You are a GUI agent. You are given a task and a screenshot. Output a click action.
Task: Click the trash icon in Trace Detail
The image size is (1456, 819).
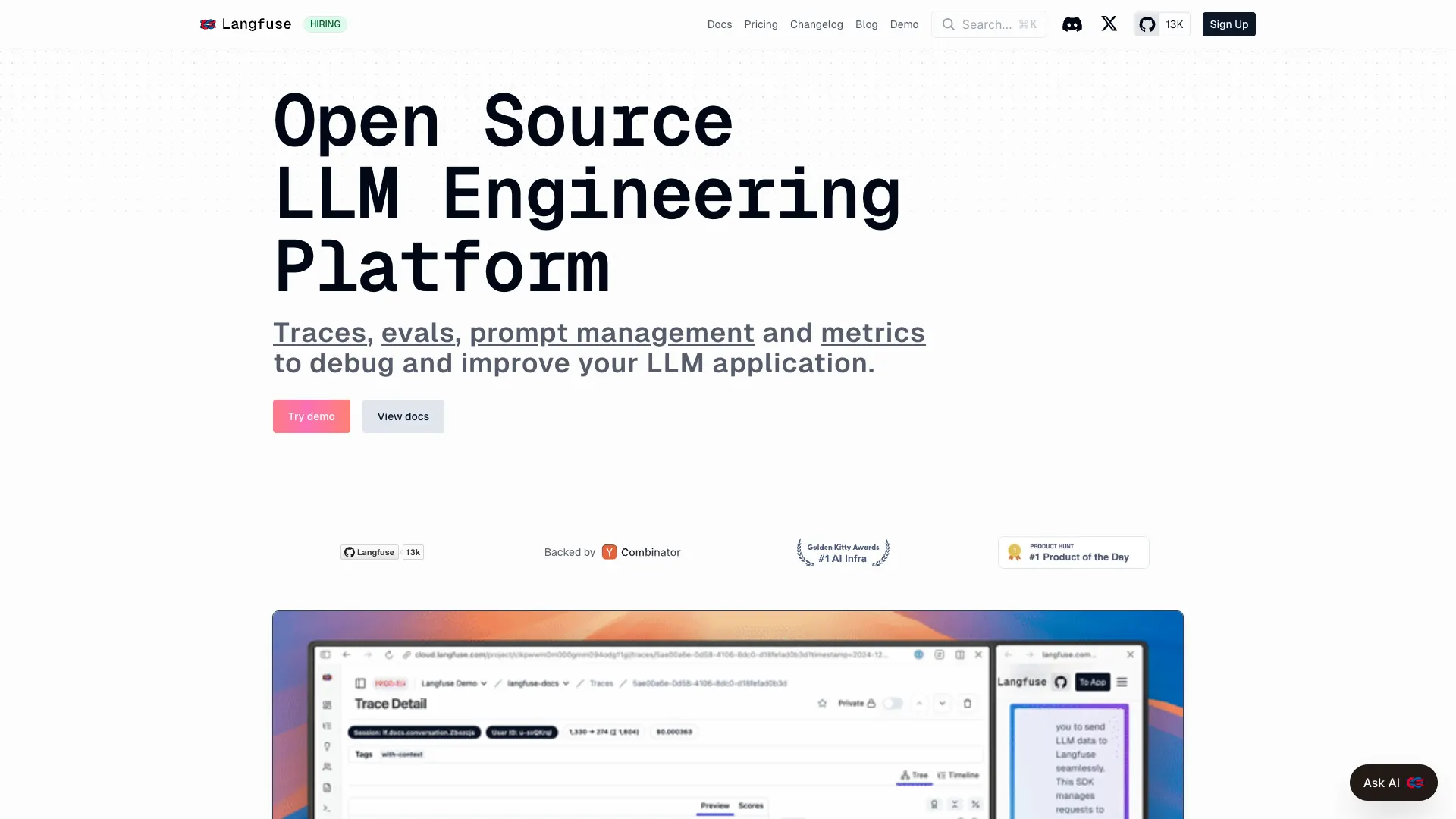point(967,704)
